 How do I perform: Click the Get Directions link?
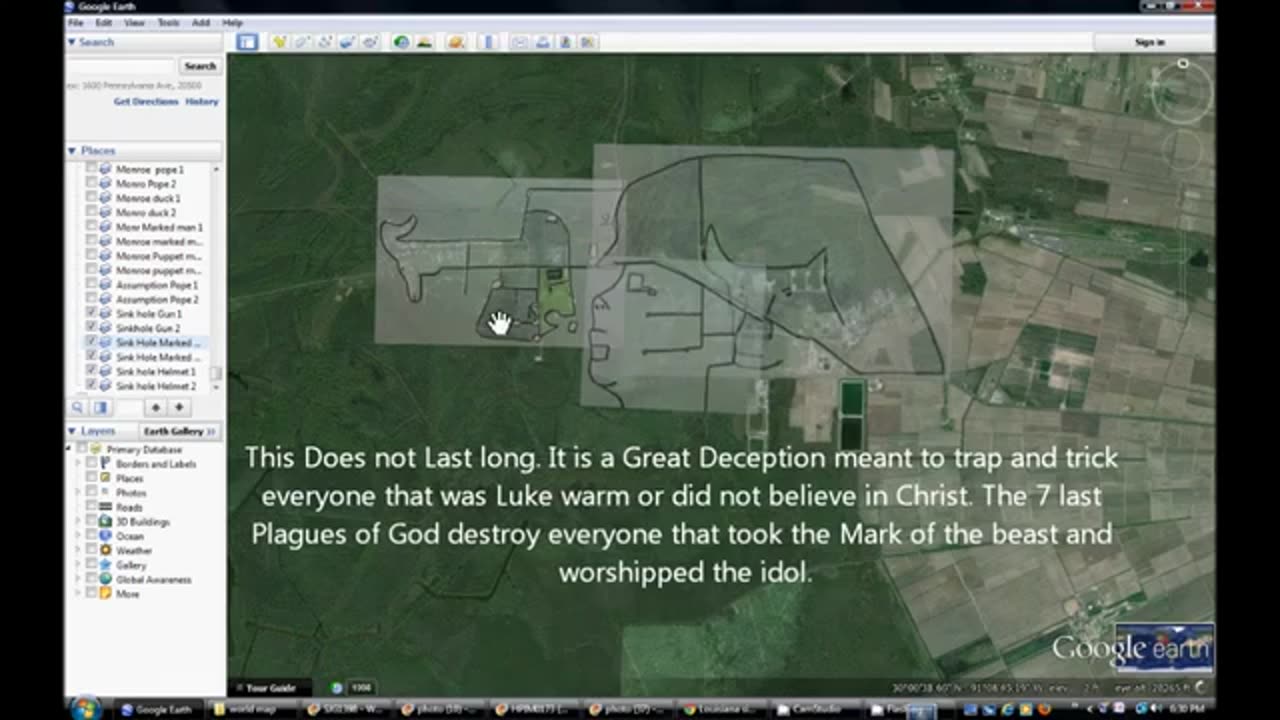[146, 102]
